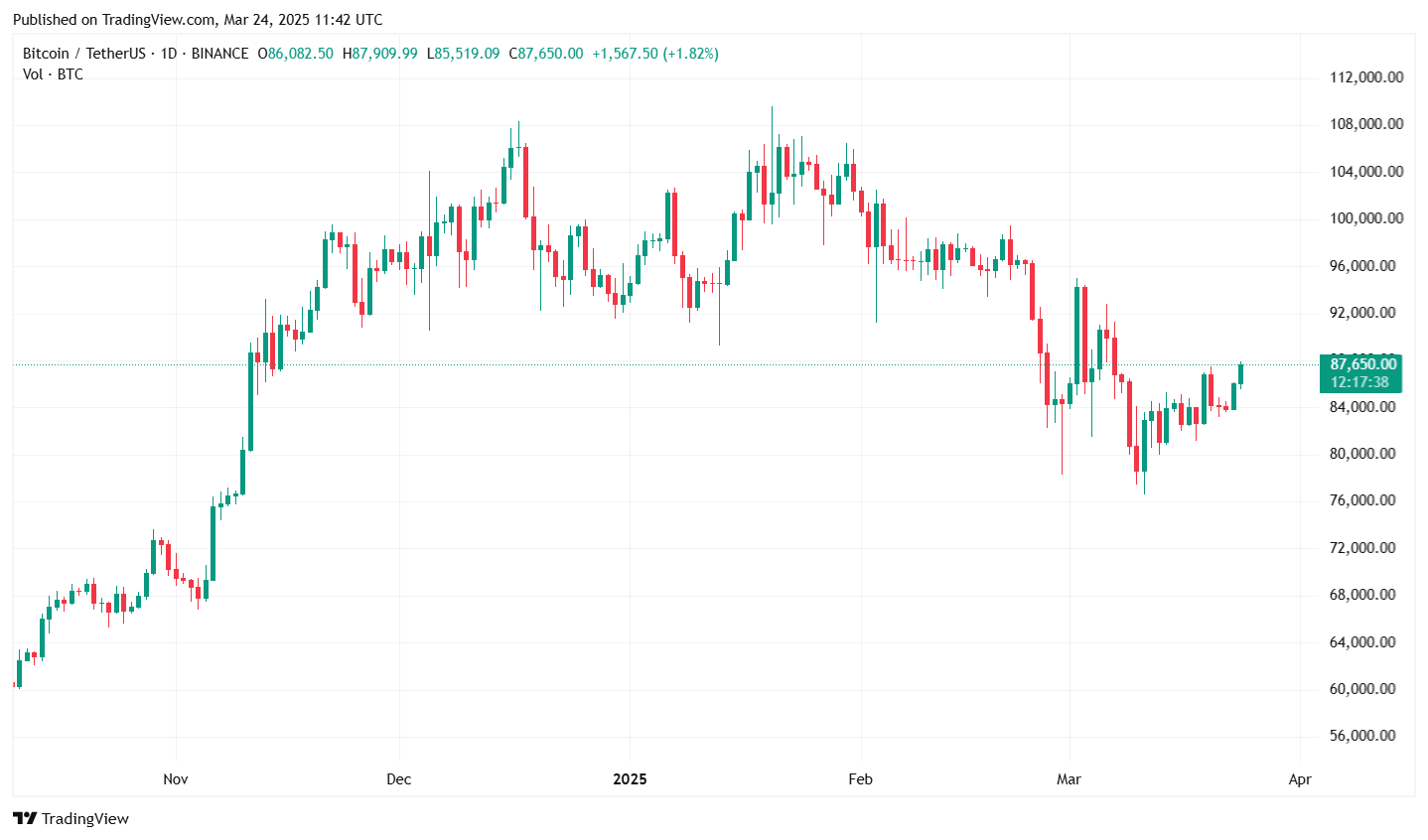Click the TradingView logo icon at bottom left
Viewport: 1428px width, 840px height.
pos(25,819)
